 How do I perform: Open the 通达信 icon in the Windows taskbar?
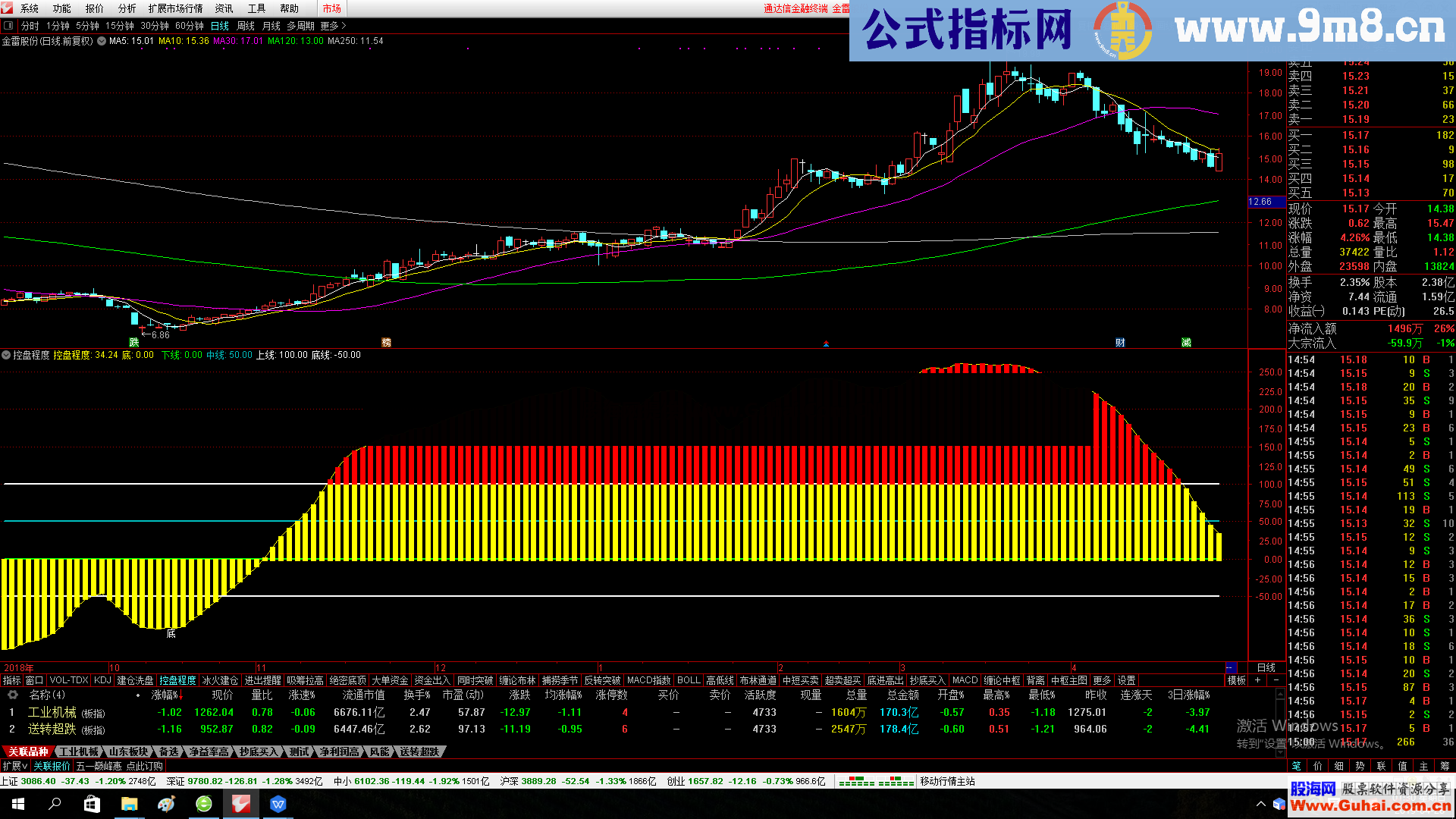[241, 803]
